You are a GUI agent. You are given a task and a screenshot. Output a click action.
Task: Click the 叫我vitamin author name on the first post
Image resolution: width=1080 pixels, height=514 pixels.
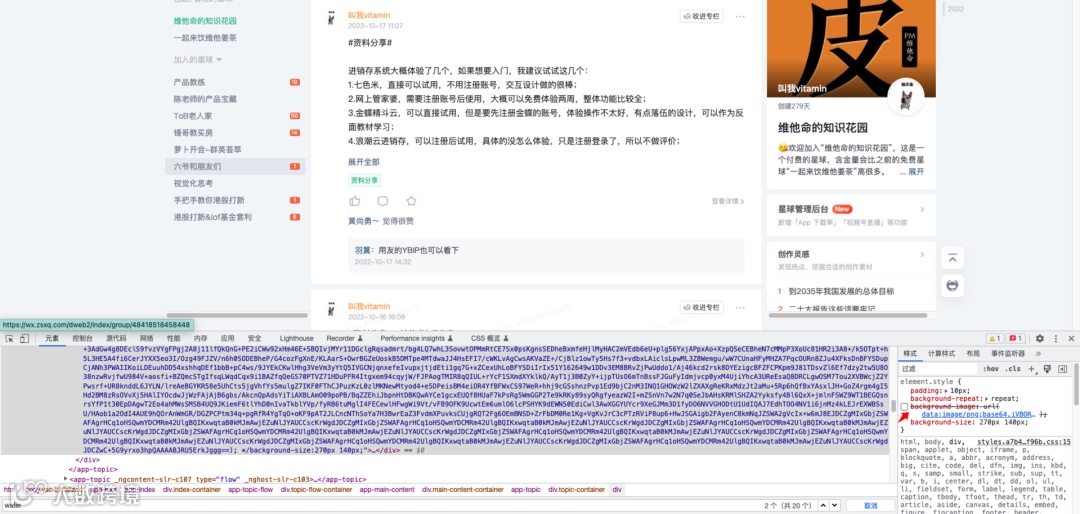tap(368, 16)
